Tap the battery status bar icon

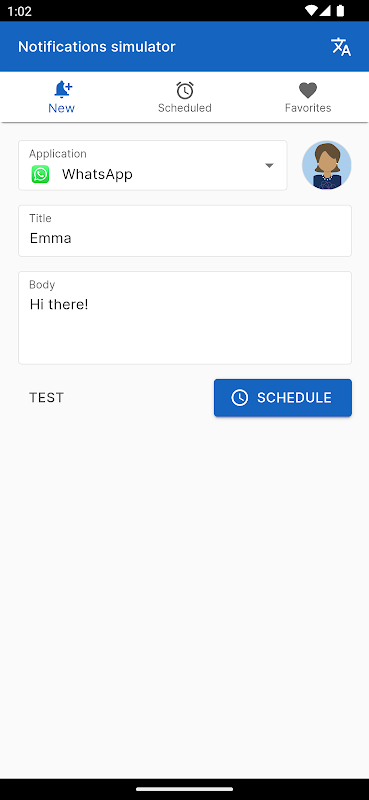pos(340,10)
